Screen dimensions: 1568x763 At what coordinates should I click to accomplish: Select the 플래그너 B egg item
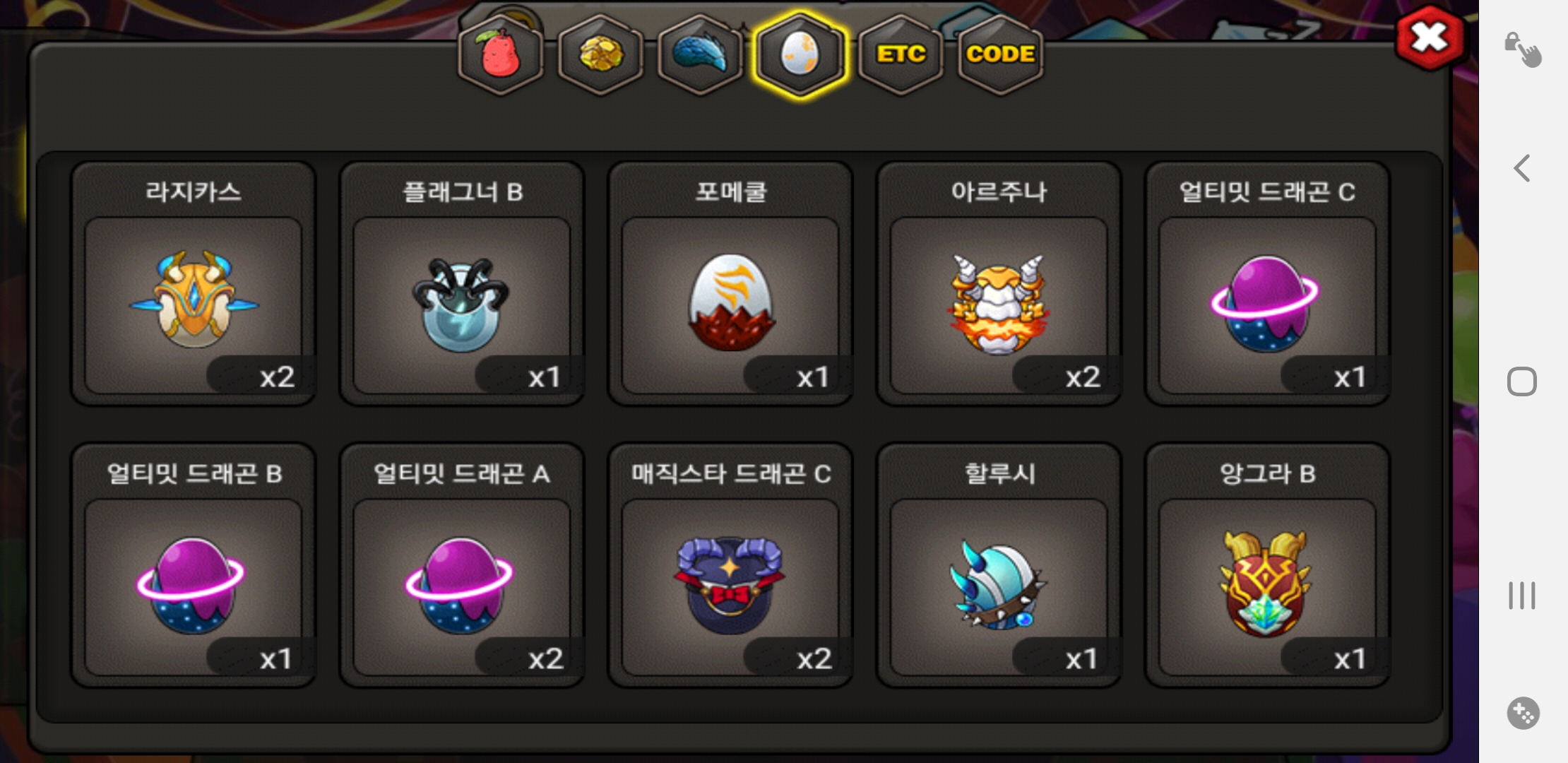[x=462, y=284]
